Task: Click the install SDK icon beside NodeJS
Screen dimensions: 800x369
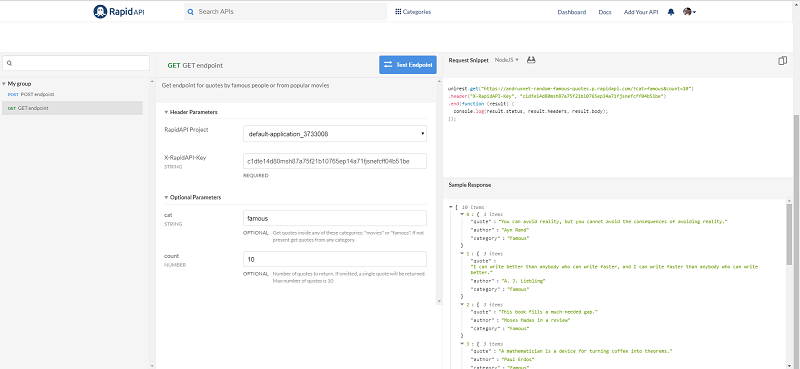Action: 531,60
